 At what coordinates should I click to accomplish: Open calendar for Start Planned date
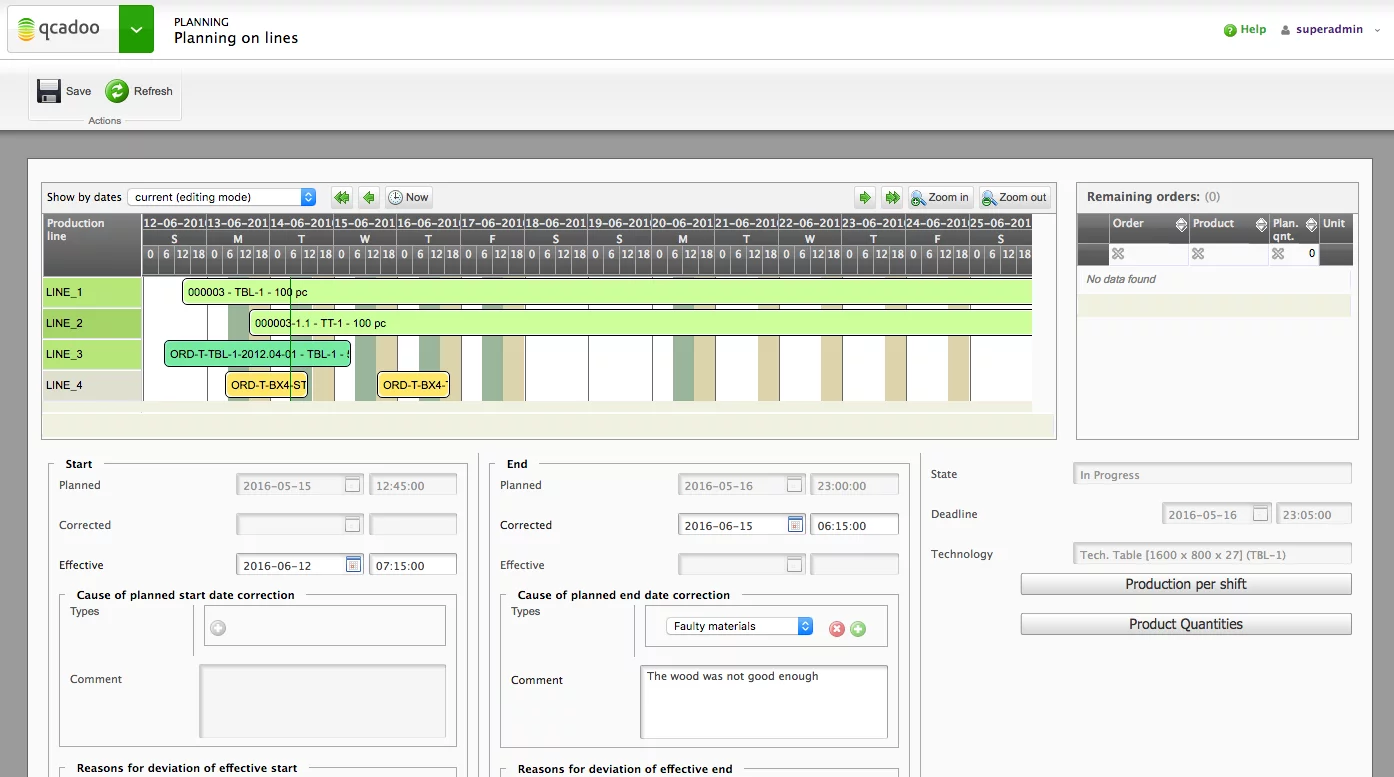click(x=352, y=486)
